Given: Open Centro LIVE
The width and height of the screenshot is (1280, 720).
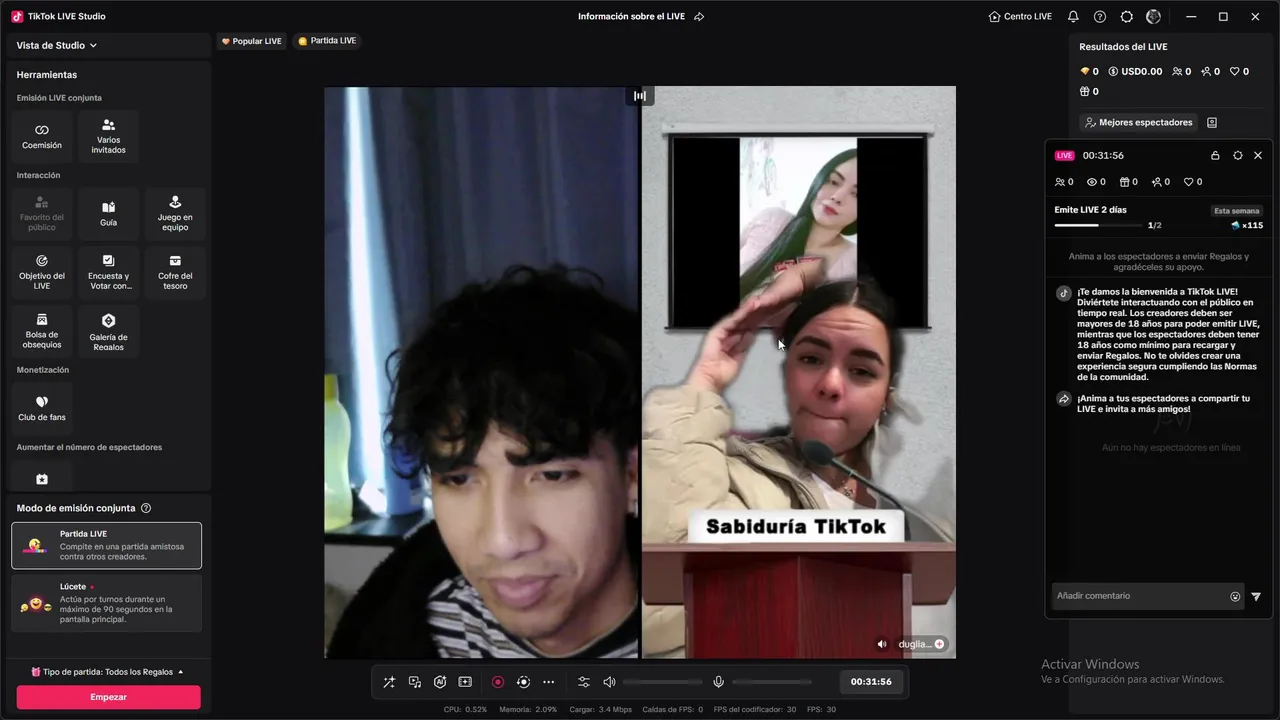Looking at the screenshot, I should pos(1020,17).
